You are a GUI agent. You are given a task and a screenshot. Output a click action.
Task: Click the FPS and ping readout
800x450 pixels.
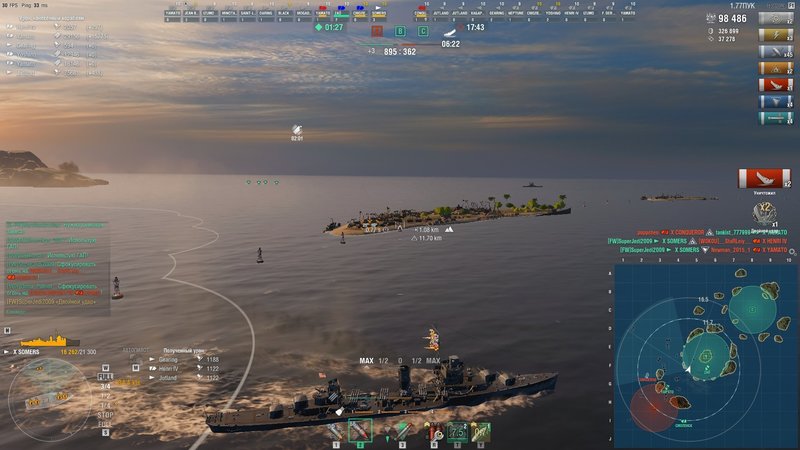pyautogui.click(x=24, y=5)
